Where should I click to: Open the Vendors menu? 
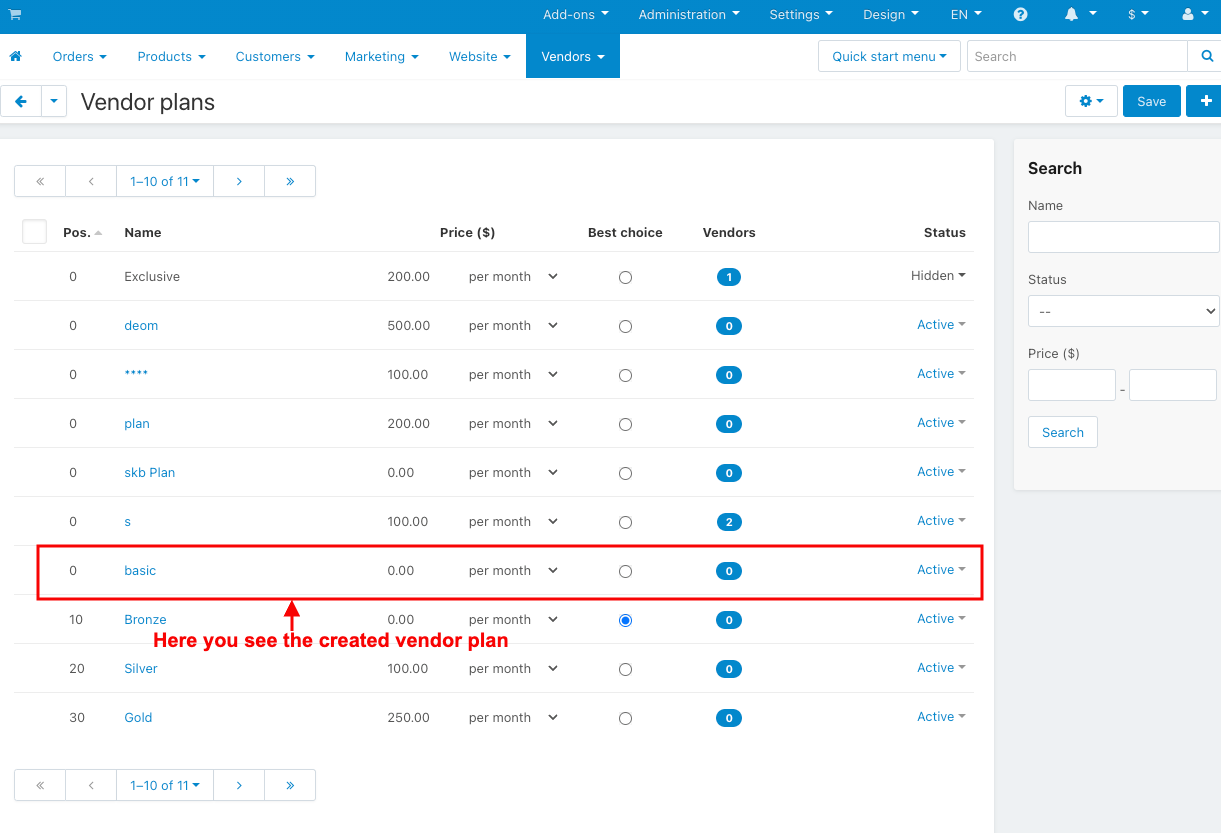pyautogui.click(x=572, y=57)
